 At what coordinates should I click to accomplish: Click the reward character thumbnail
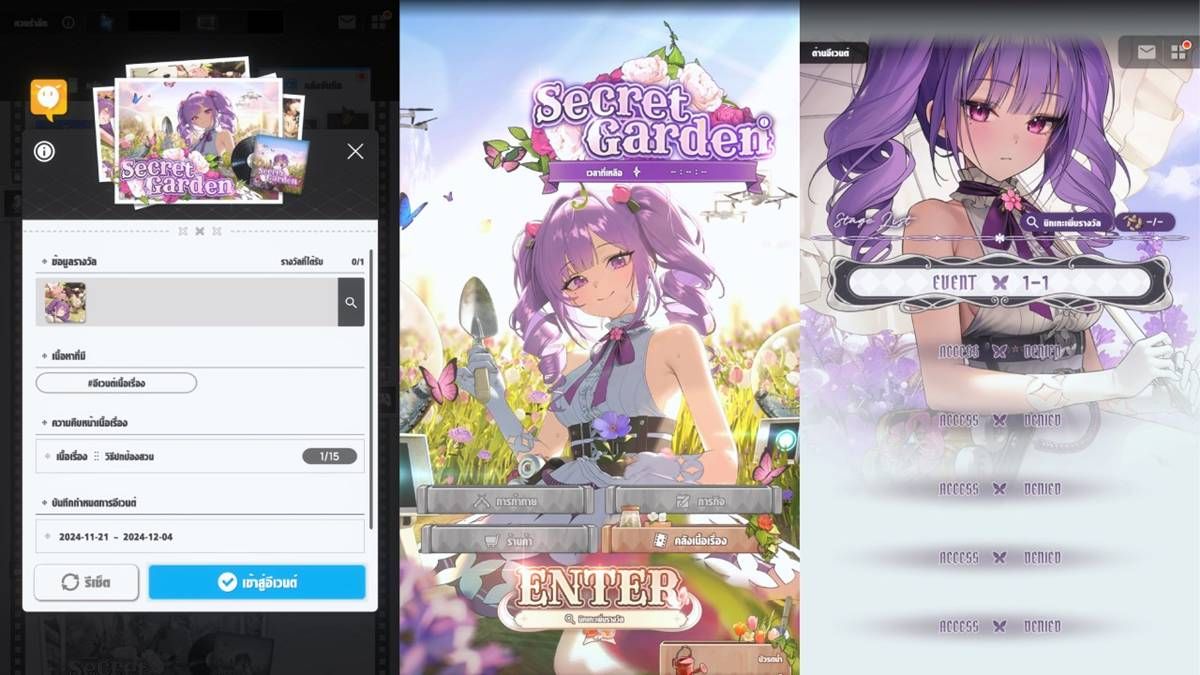pos(65,302)
